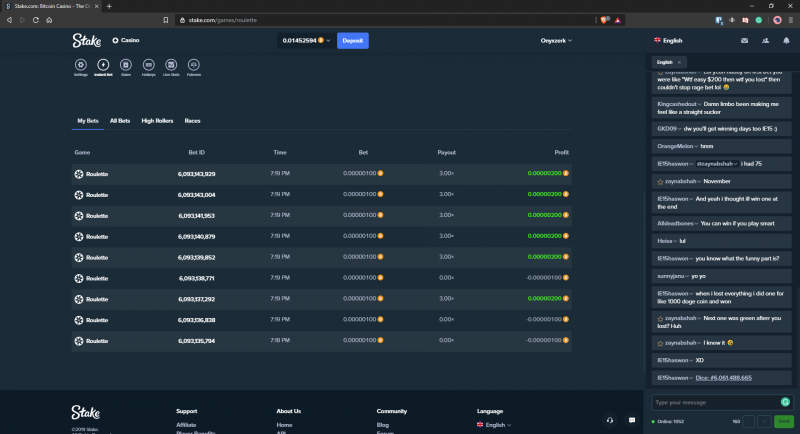The width and height of the screenshot is (800, 434).
Task: Click the Brave Rewards triangle icon
Action: click(x=617, y=20)
